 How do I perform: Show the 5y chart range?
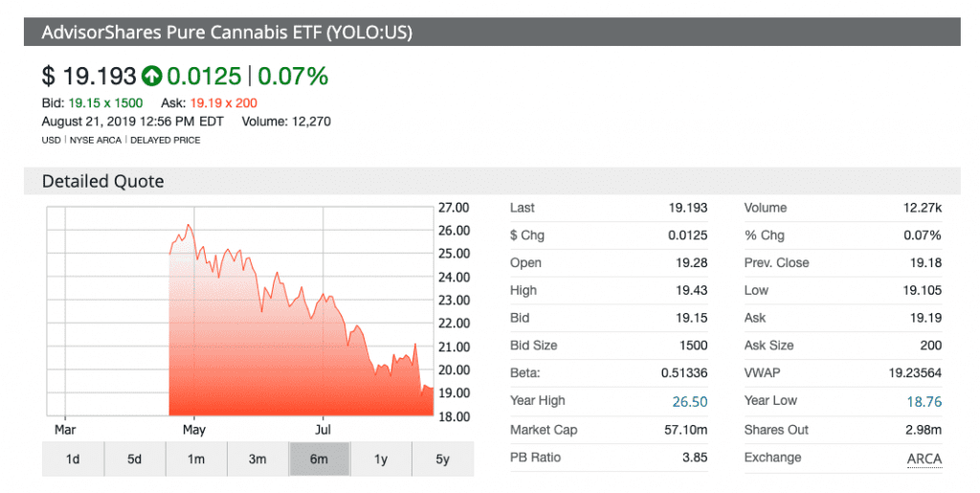click(x=442, y=459)
